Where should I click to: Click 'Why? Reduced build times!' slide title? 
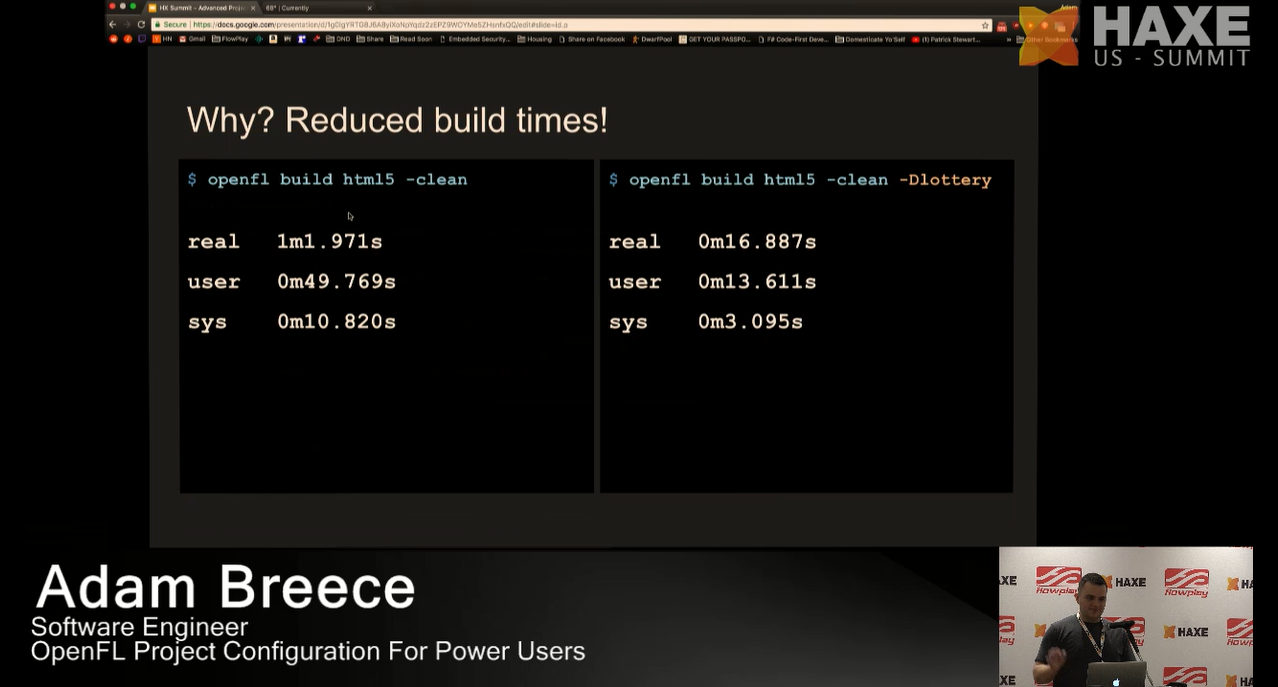click(397, 120)
